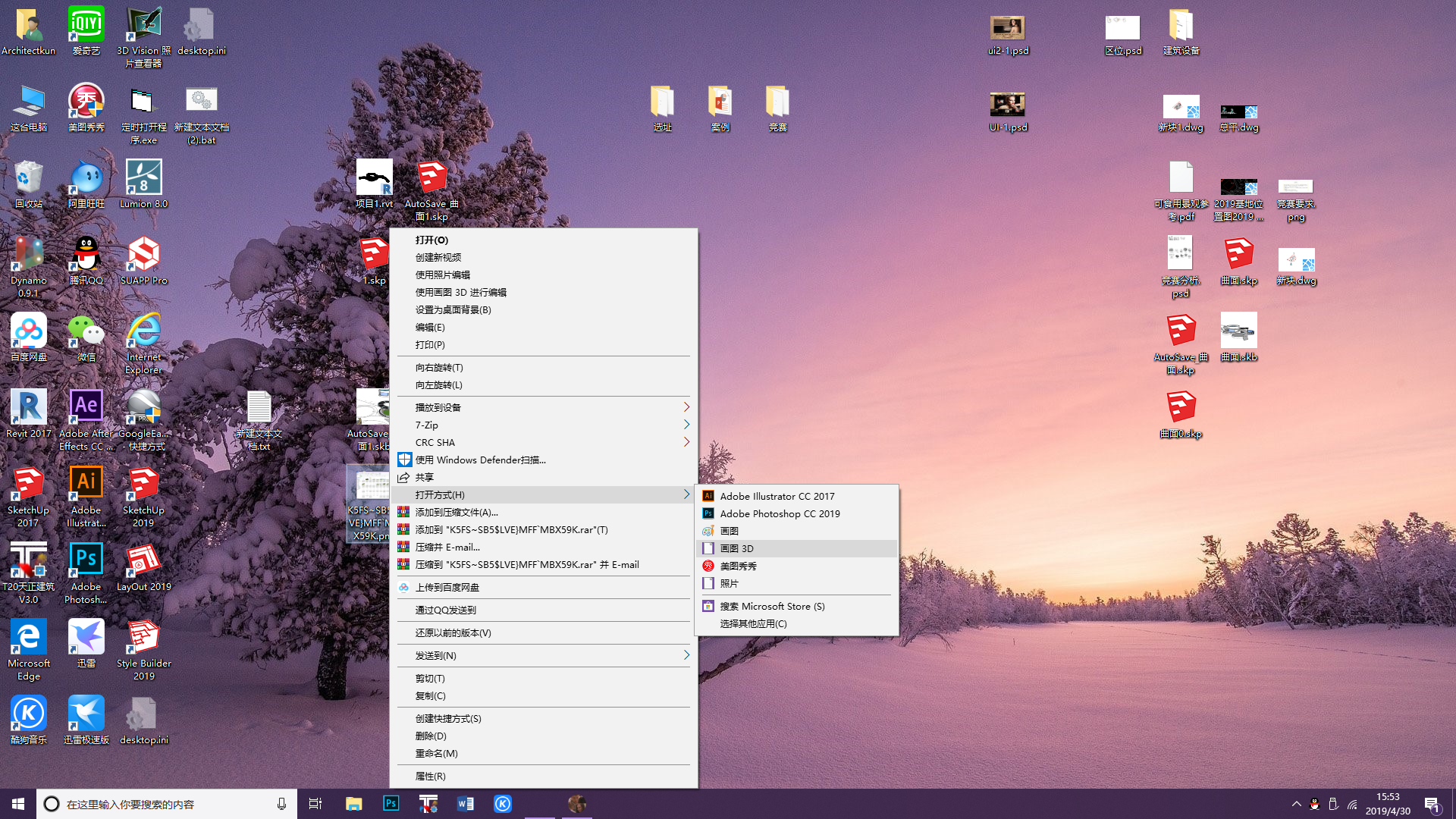Choose 创建新视频 in the context menu
The image size is (1456, 819).
[x=543, y=257]
